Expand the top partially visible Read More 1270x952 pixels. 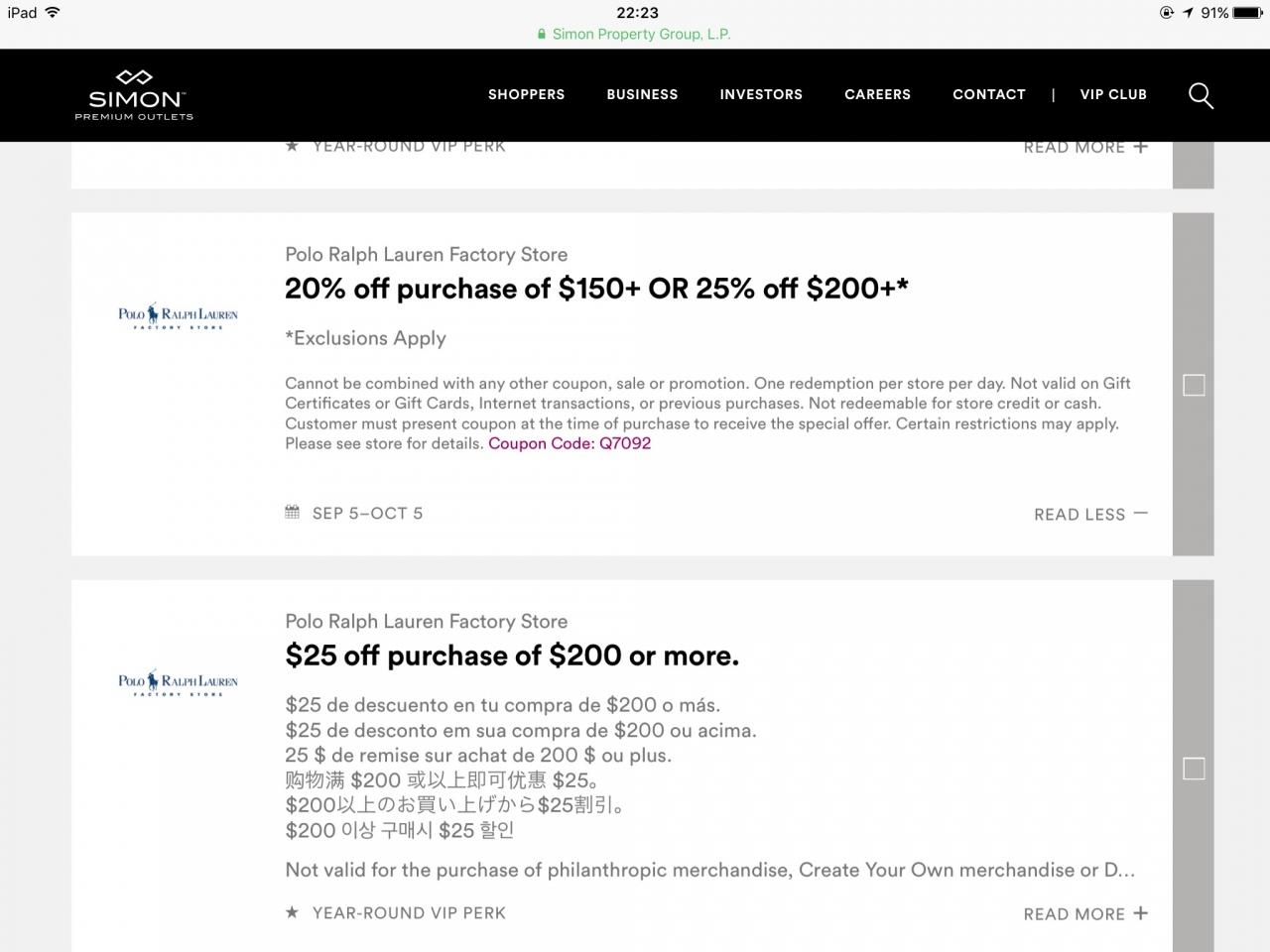point(1085,147)
